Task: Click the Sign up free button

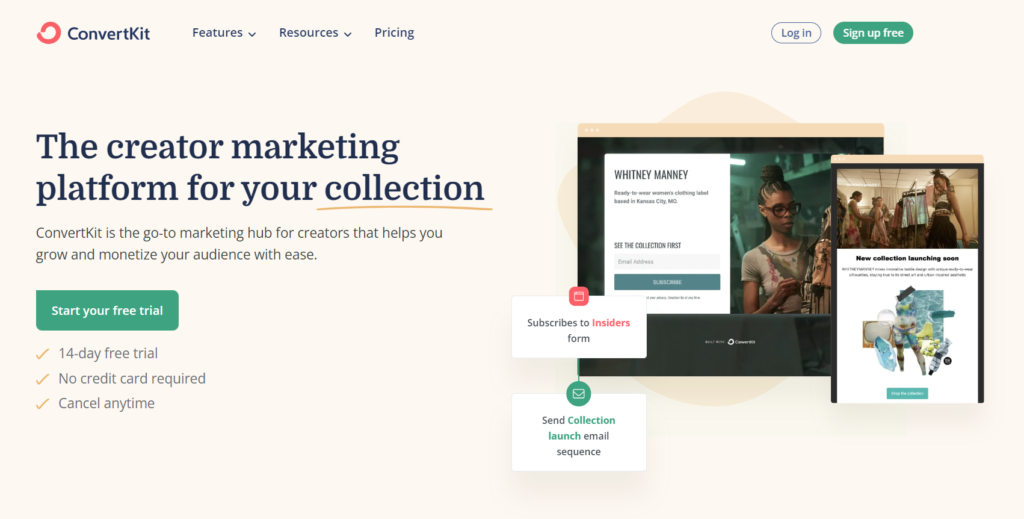Action: (x=873, y=33)
